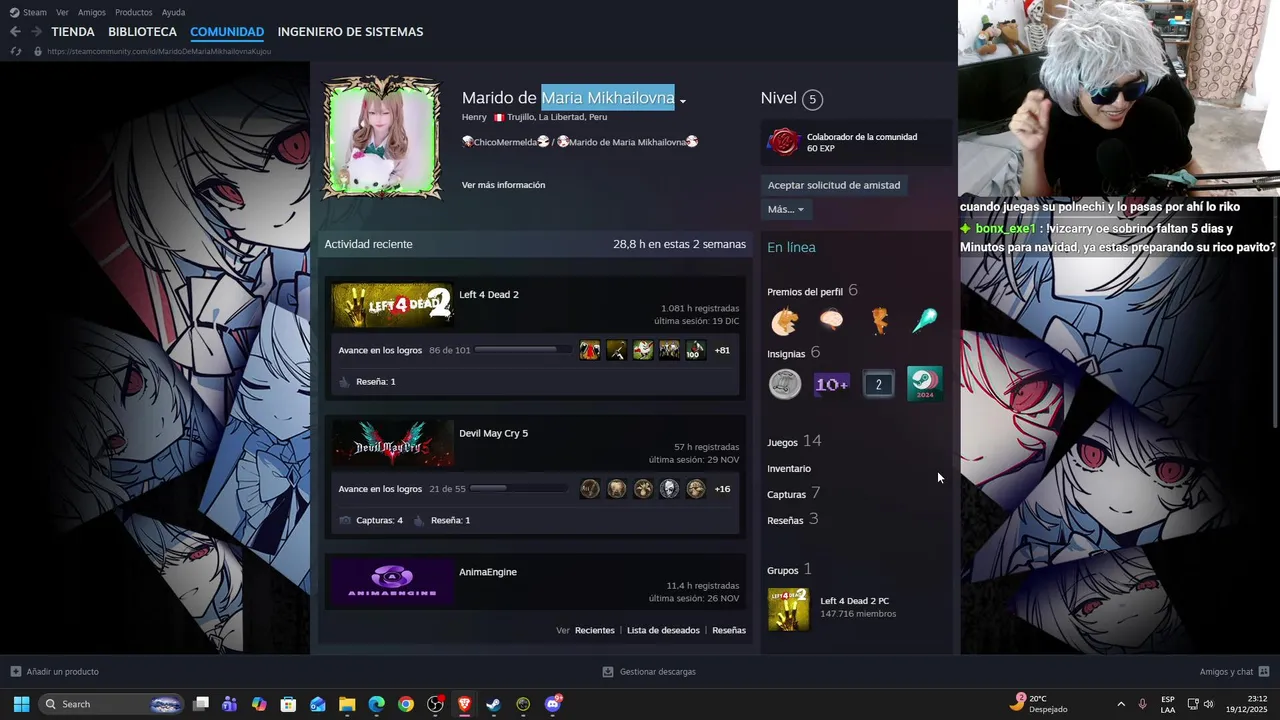The width and height of the screenshot is (1280, 720).
Task: Open the Windows Start button
Action: click(21, 704)
